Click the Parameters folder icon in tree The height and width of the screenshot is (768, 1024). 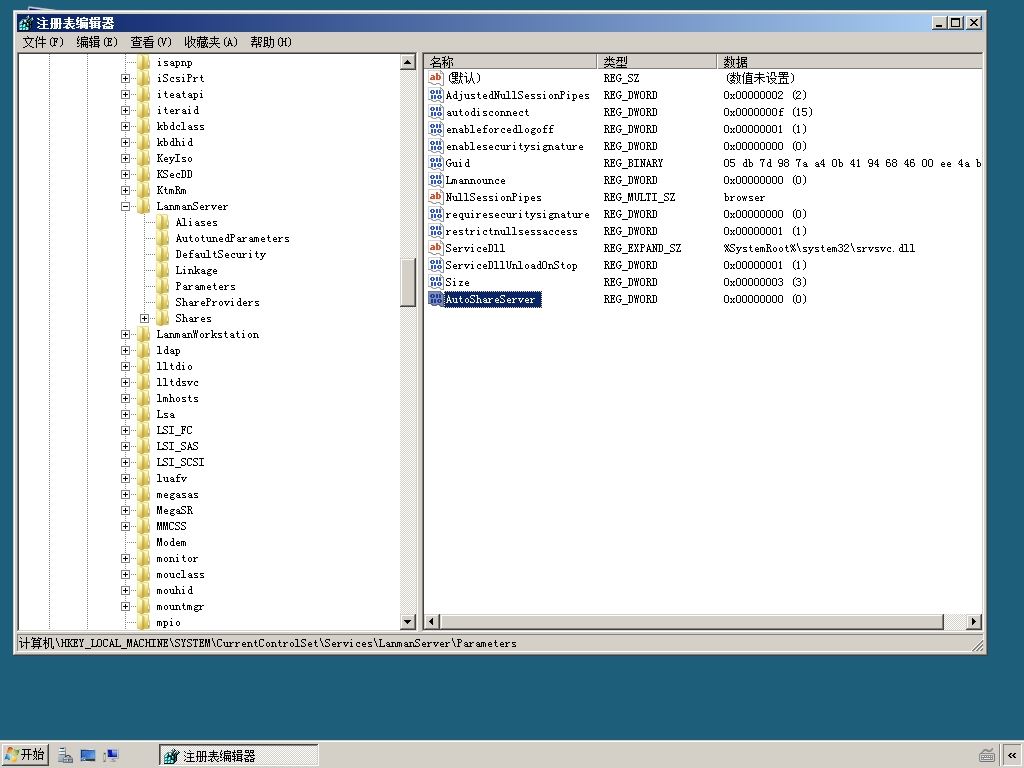point(163,286)
